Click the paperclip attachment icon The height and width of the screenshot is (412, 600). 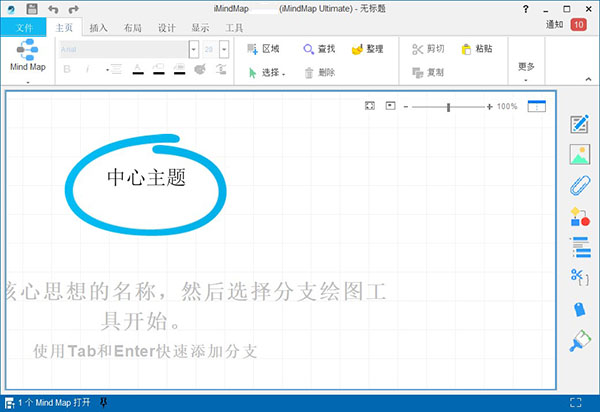579,185
